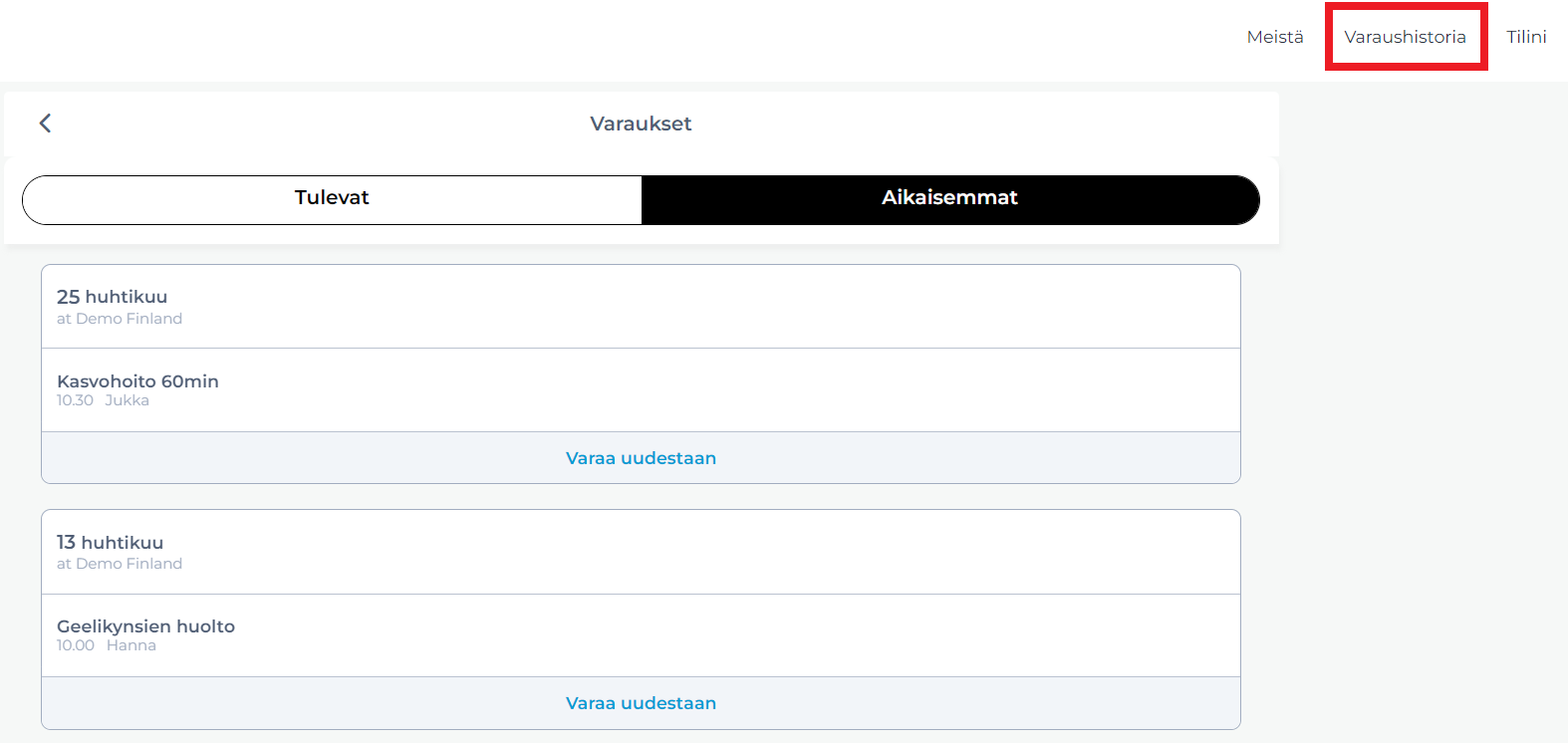Open Meistä in the top navigation
The width and height of the screenshot is (1568, 743).
tap(1275, 37)
